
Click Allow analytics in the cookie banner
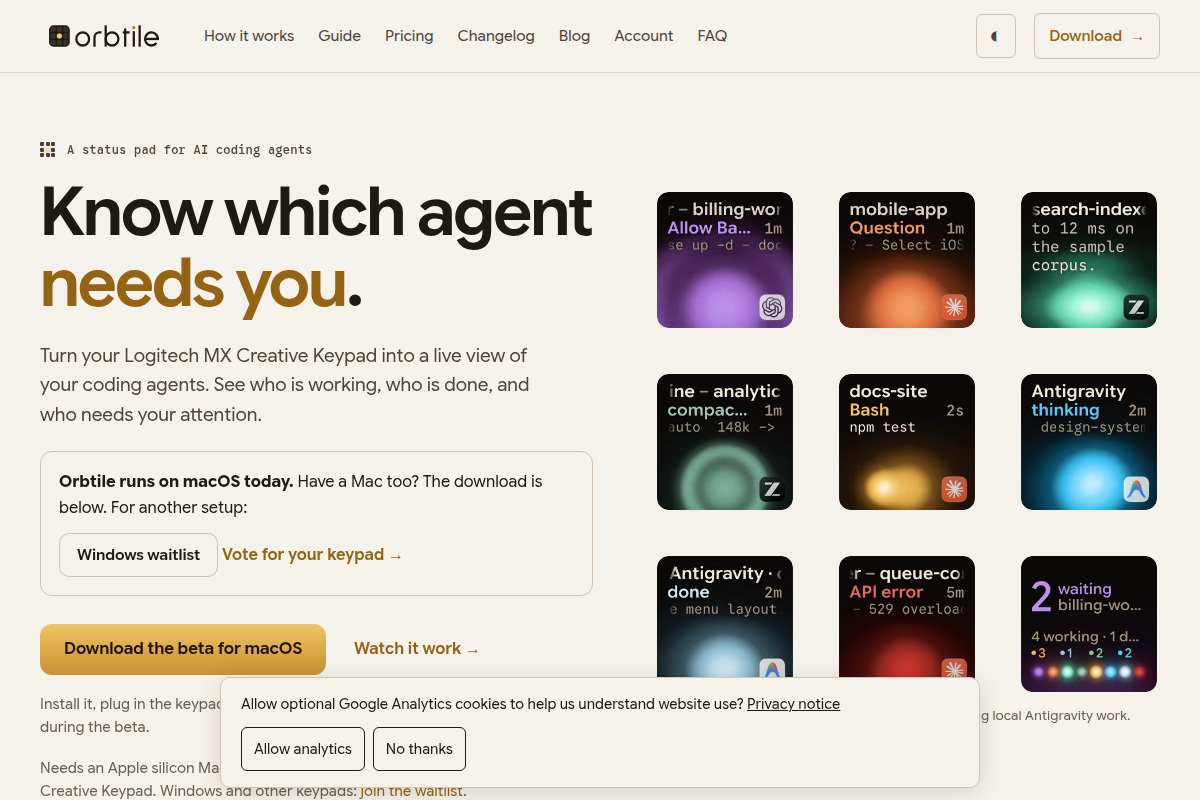pyautogui.click(x=303, y=749)
